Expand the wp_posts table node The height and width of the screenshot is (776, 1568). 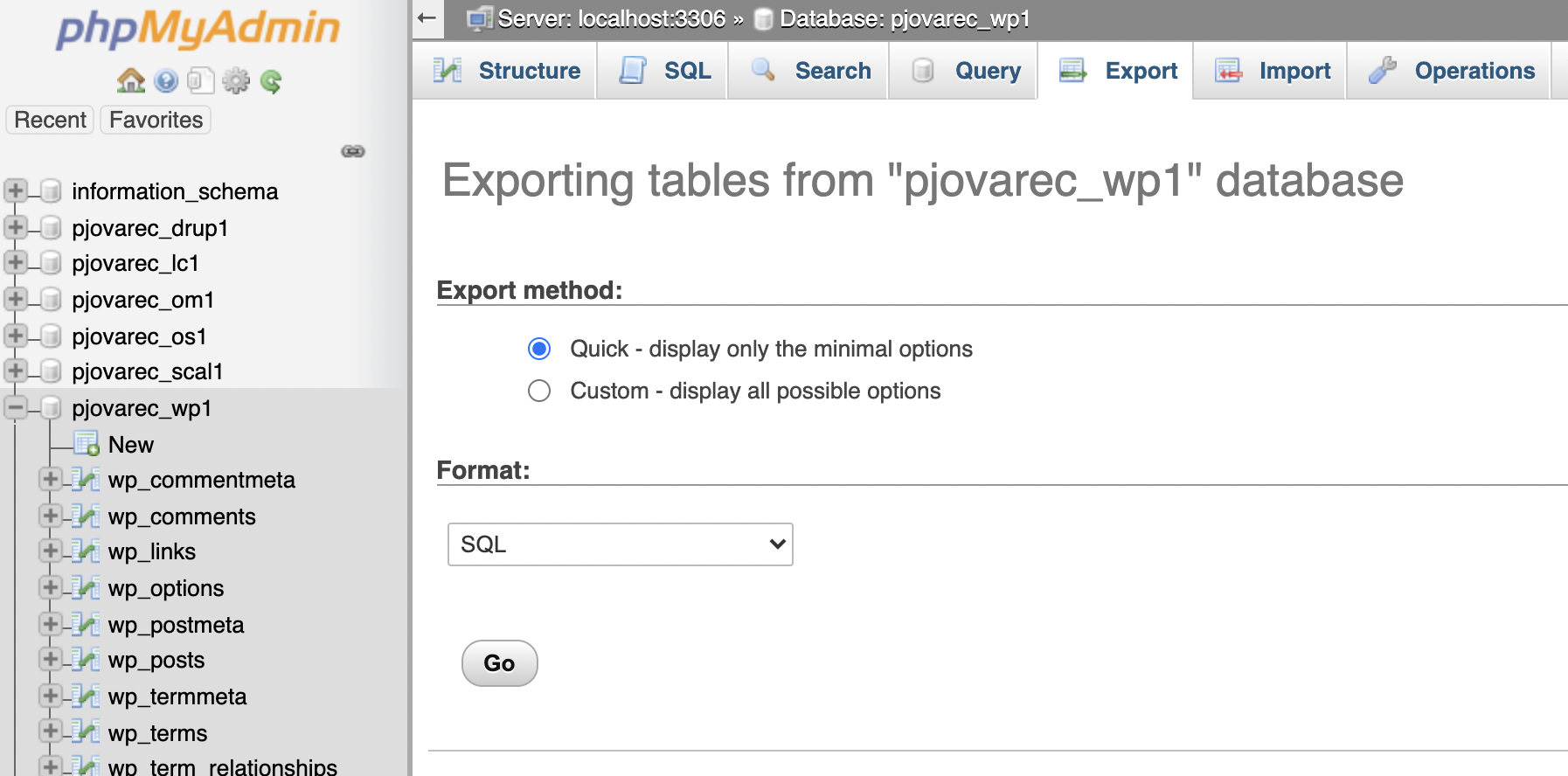click(51, 660)
